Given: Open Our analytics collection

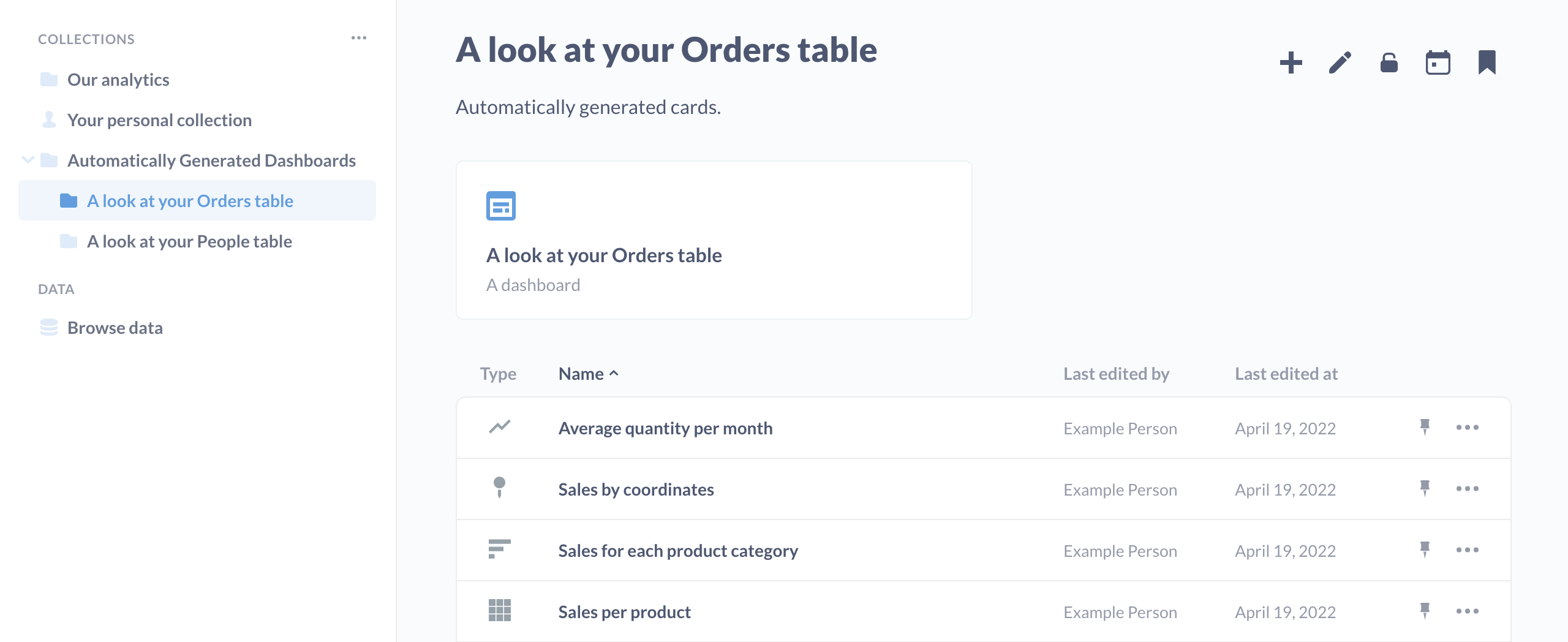Looking at the screenshot, I should 118,80.
